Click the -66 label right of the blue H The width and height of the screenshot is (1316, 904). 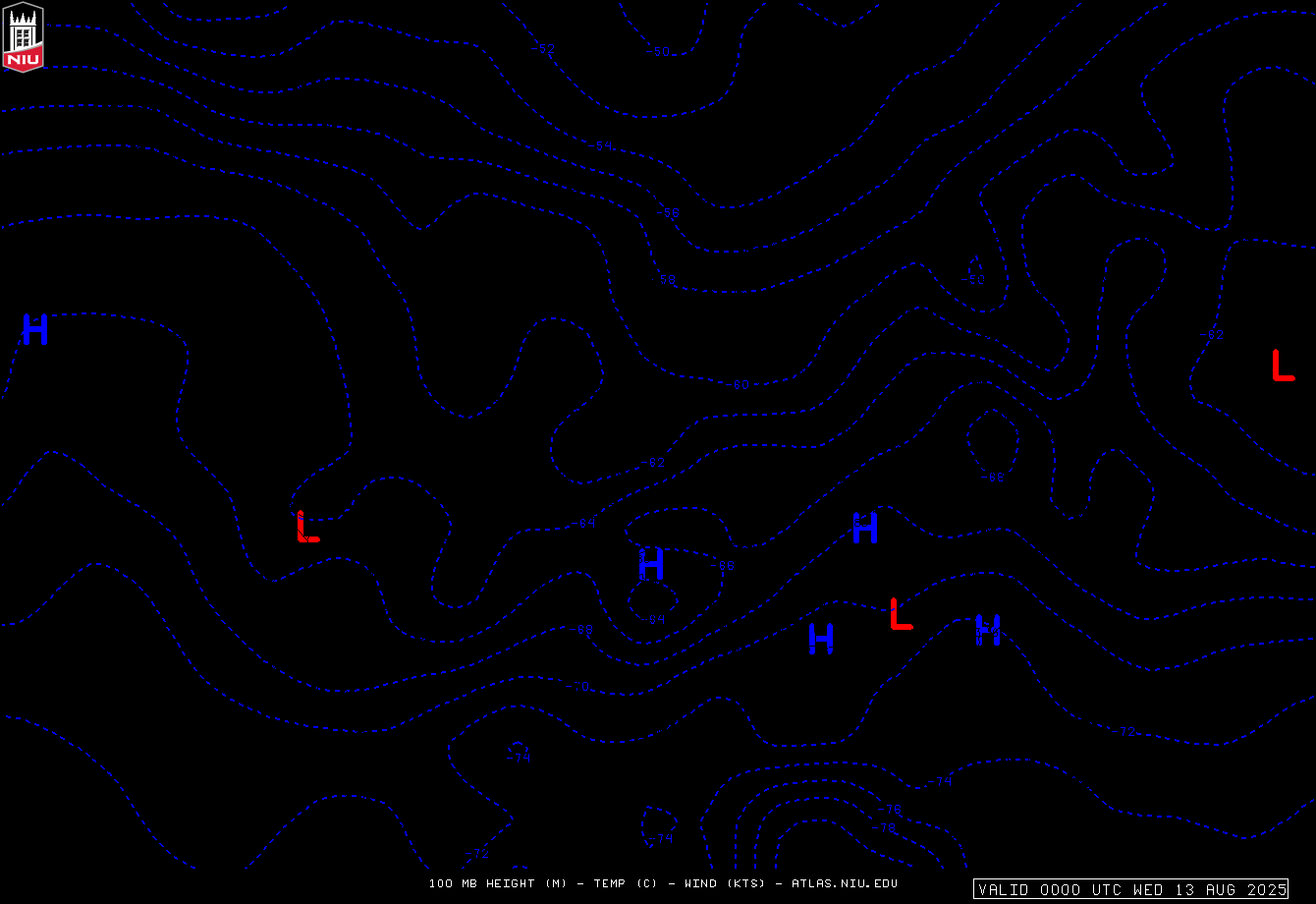(723, 565)
